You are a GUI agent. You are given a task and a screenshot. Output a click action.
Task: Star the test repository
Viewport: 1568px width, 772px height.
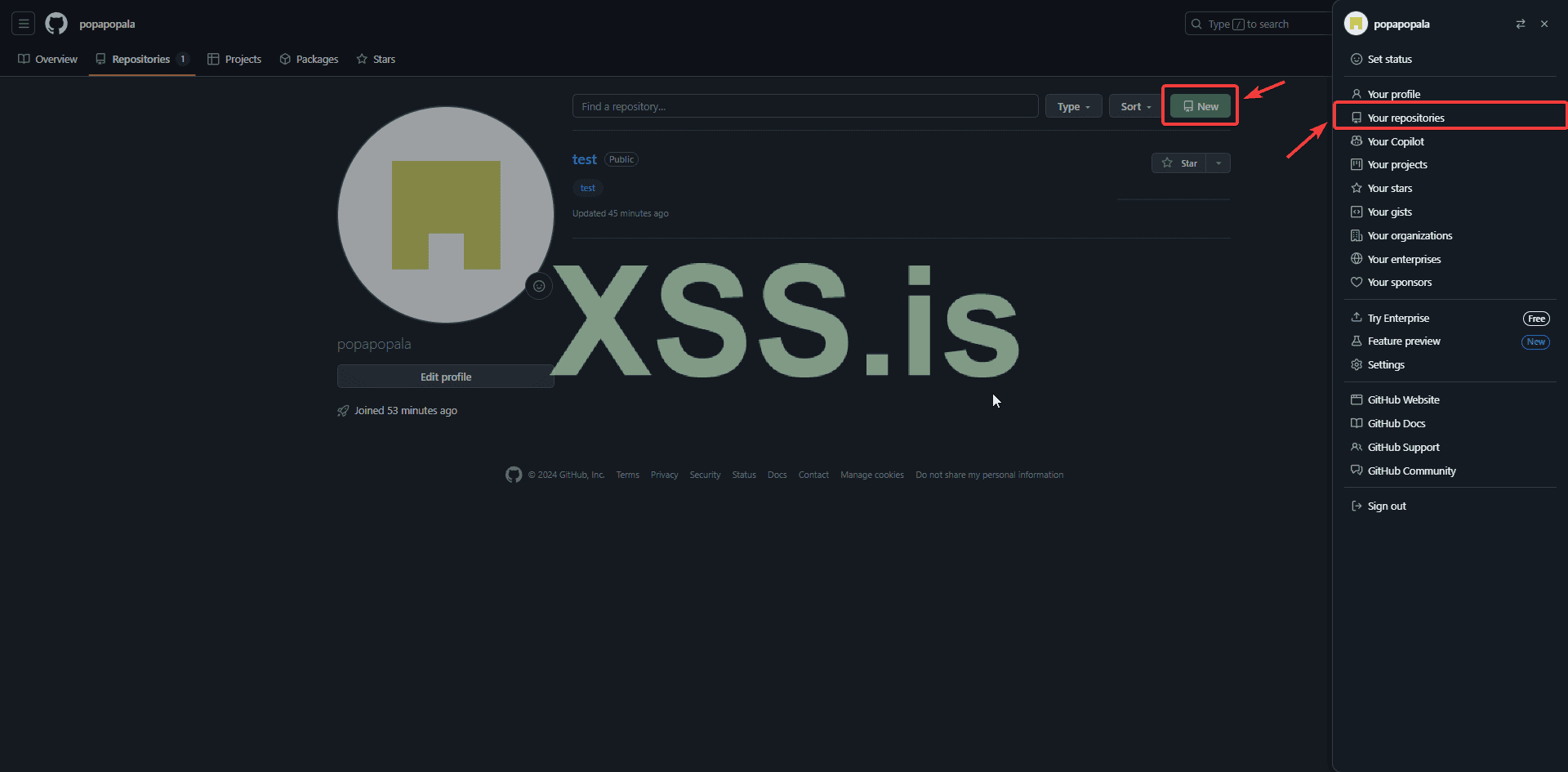(x=1179, y=163)
